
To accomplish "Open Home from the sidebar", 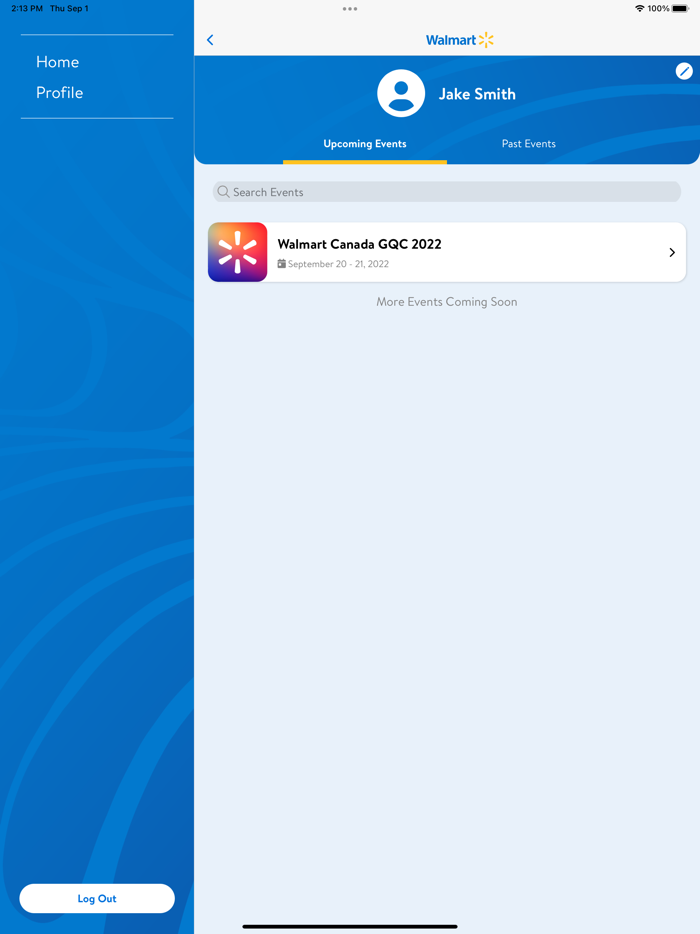I will coord(57,62).
